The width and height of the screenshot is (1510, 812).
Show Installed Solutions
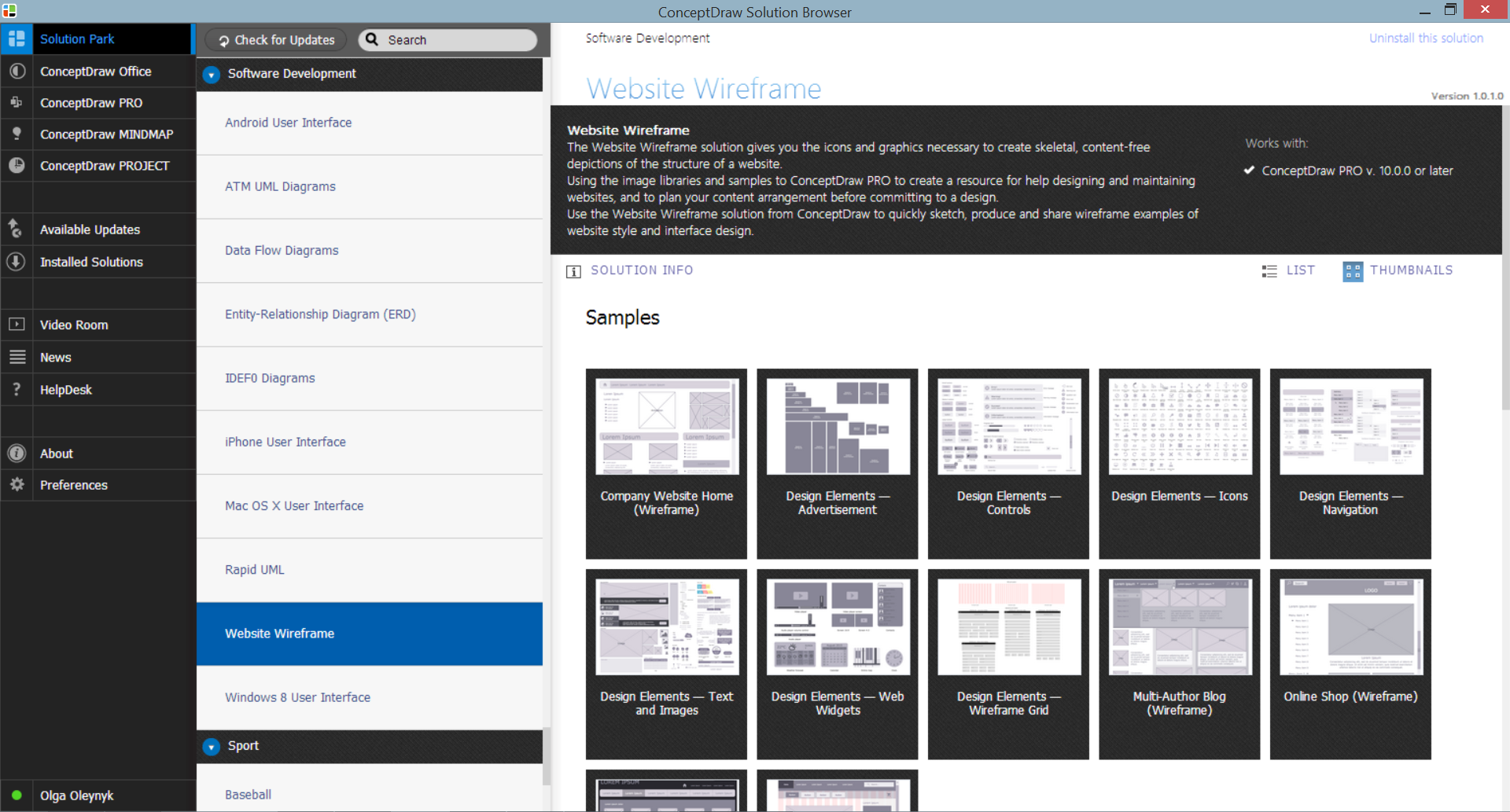(98, 261)
